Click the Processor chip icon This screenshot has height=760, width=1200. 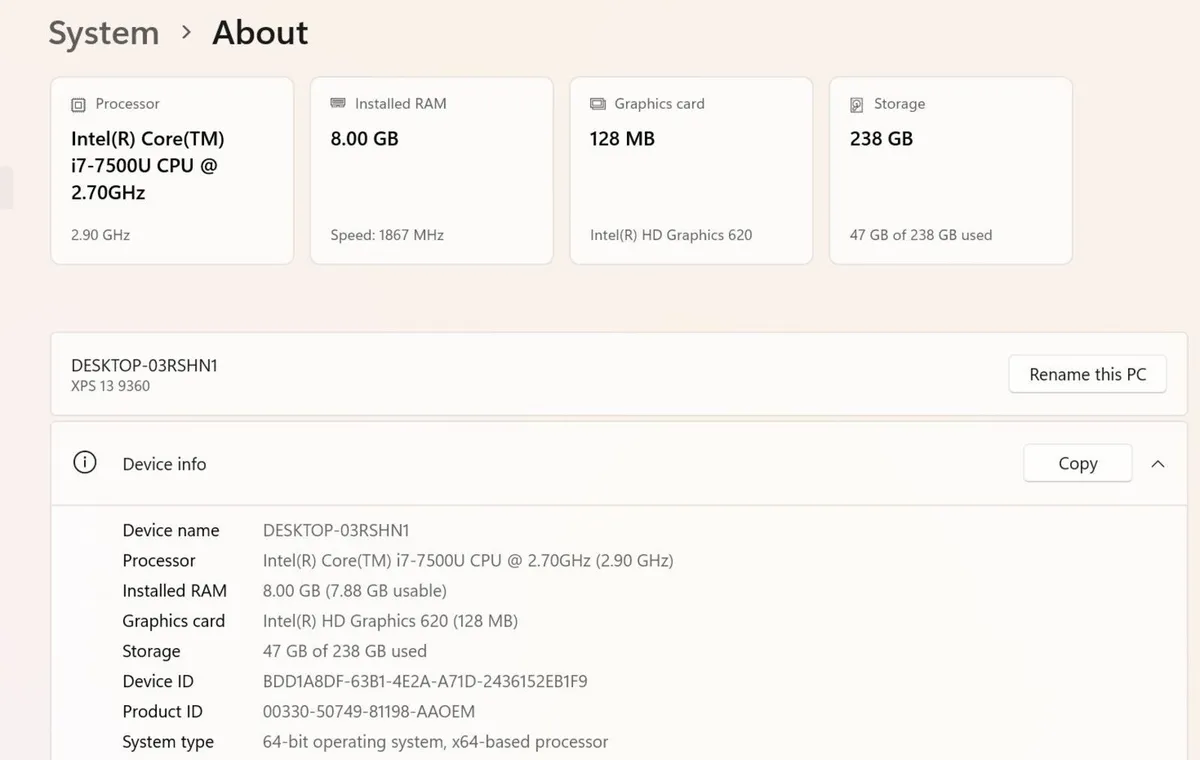point(78,104)
